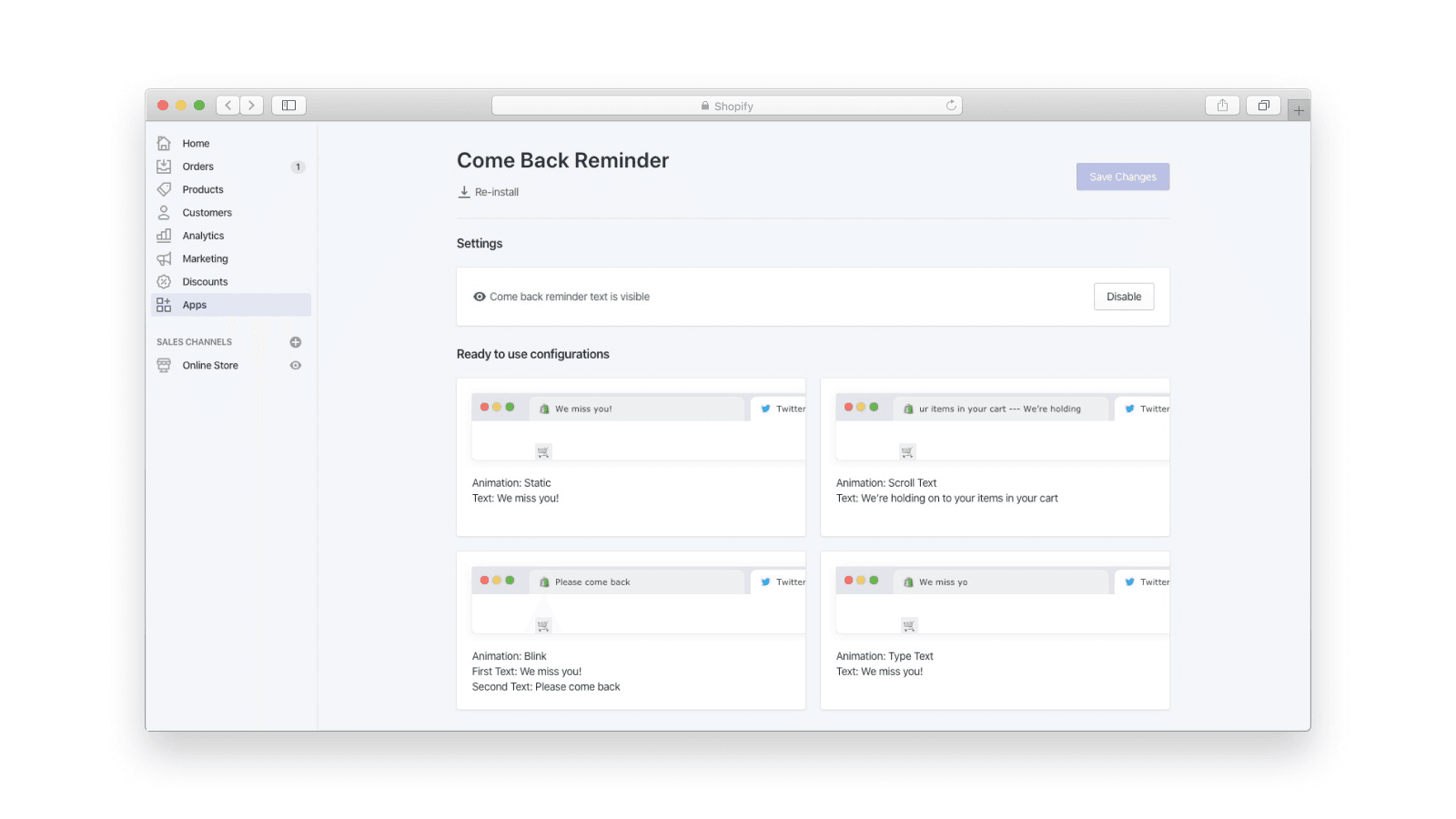Click the browser back navigation chevron
This screenshot has height=819, width=1456.
pyautogui.click(x=227, y=105)
